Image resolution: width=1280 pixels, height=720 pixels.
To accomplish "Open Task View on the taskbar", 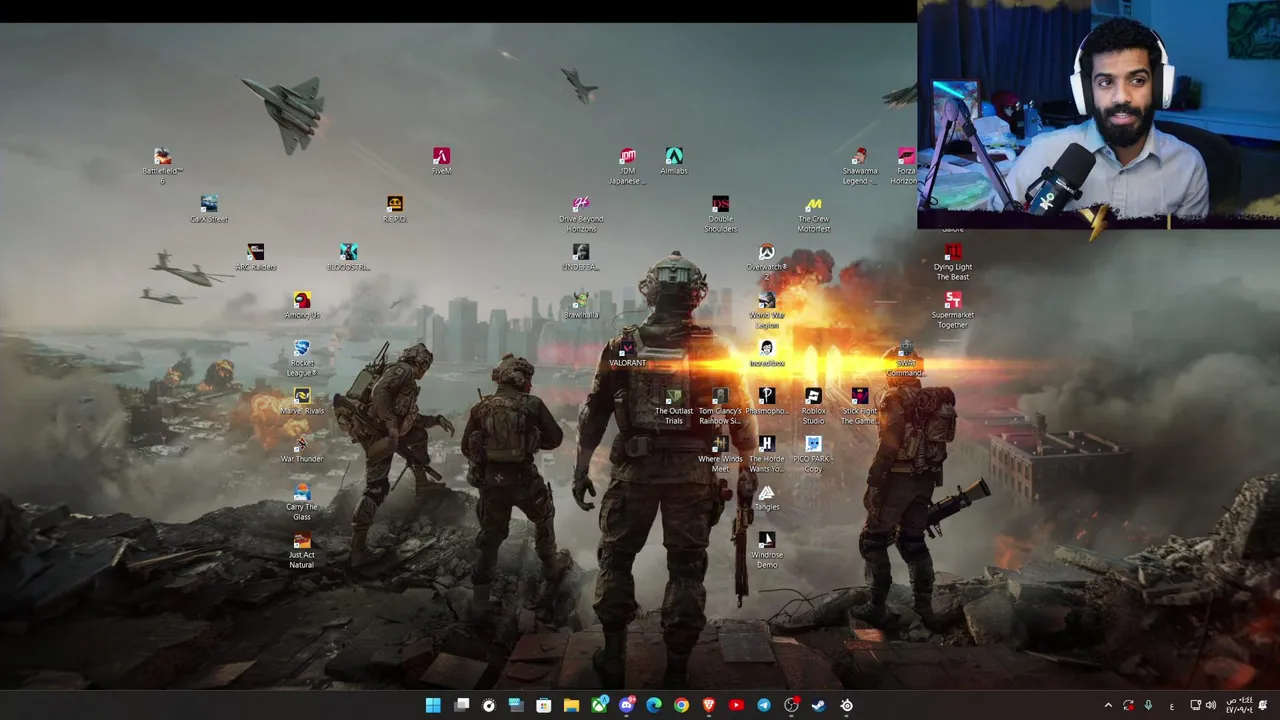I will pos(462,705).
